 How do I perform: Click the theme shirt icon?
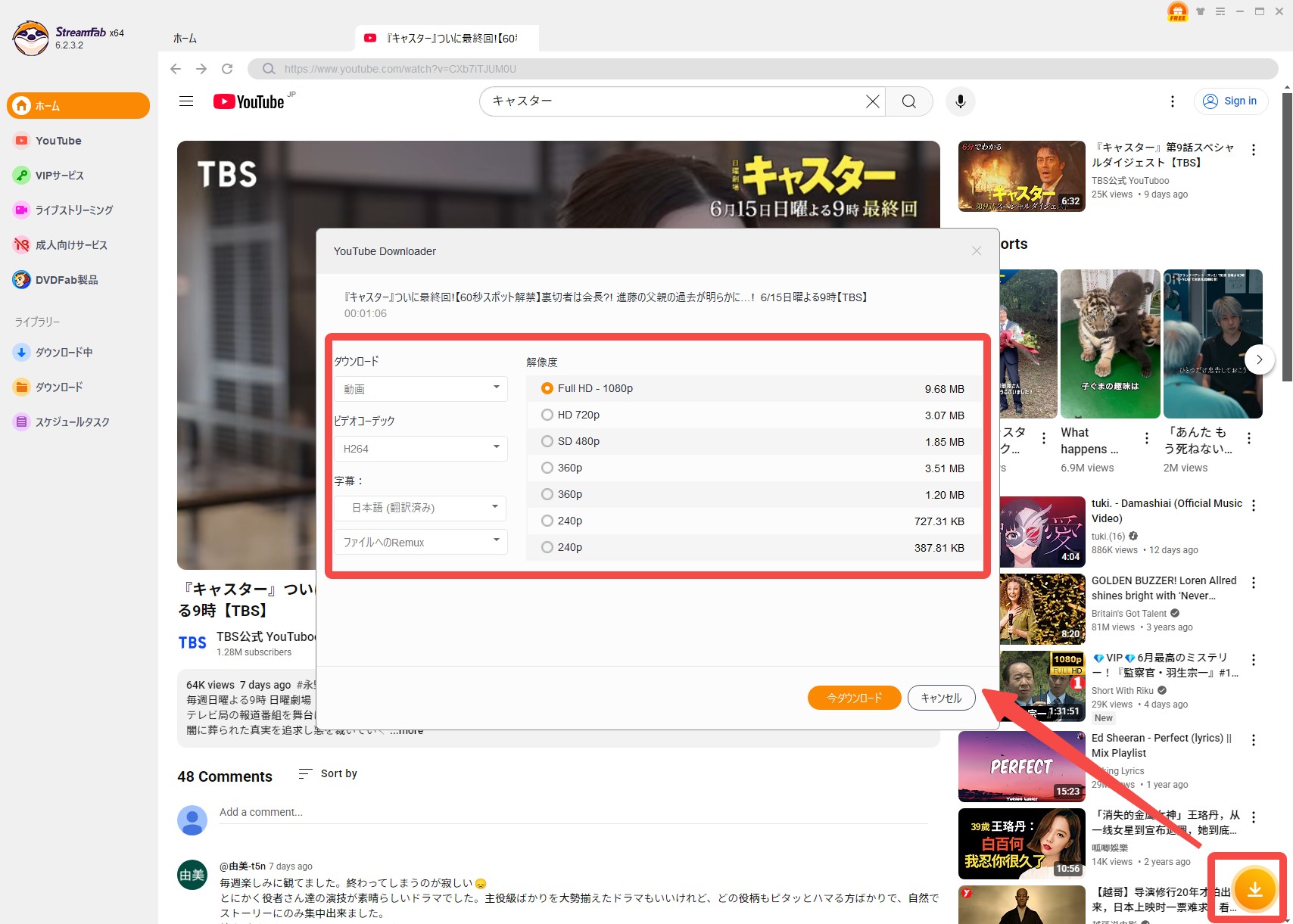1200,11
